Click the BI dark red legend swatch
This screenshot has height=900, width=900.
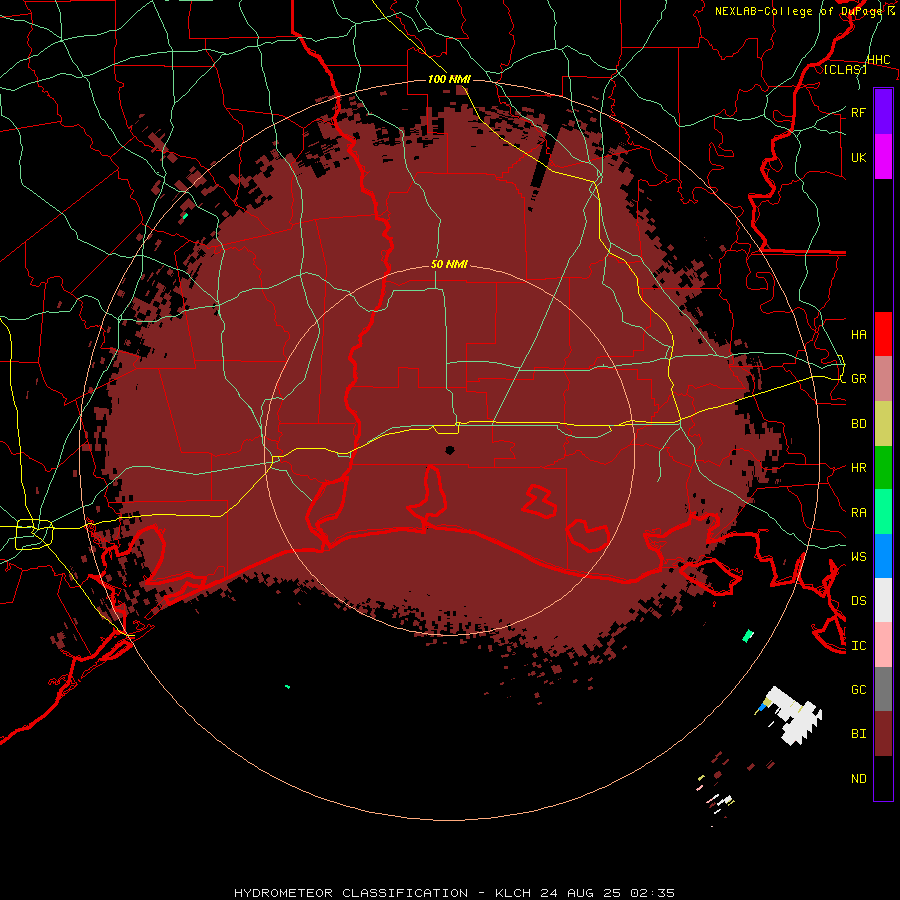point(883,734)
